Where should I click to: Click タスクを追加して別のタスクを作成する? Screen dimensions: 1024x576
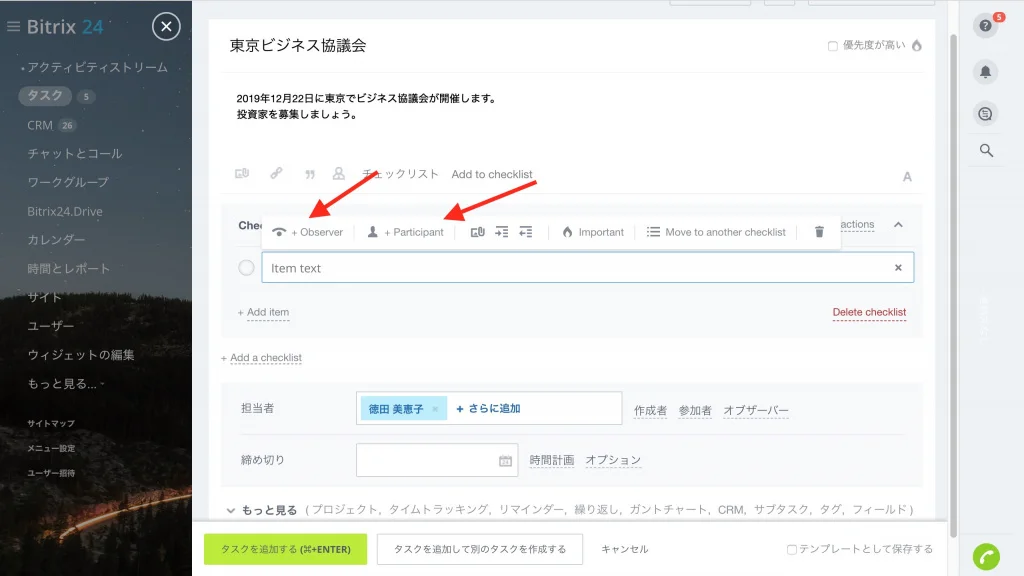(x=480, y=549)
